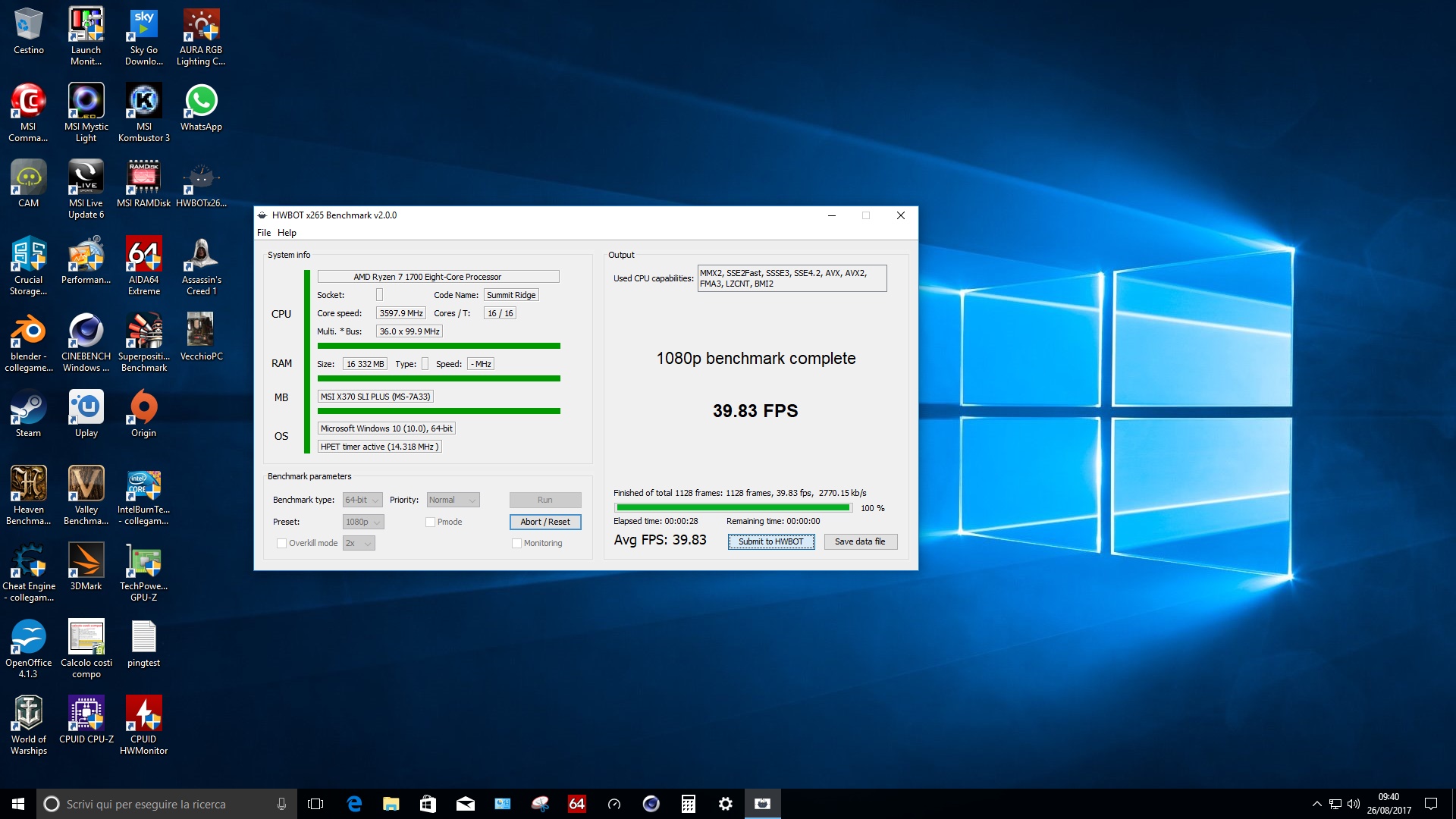Open File Explorer from the taskbar

[x=391, y=804]
